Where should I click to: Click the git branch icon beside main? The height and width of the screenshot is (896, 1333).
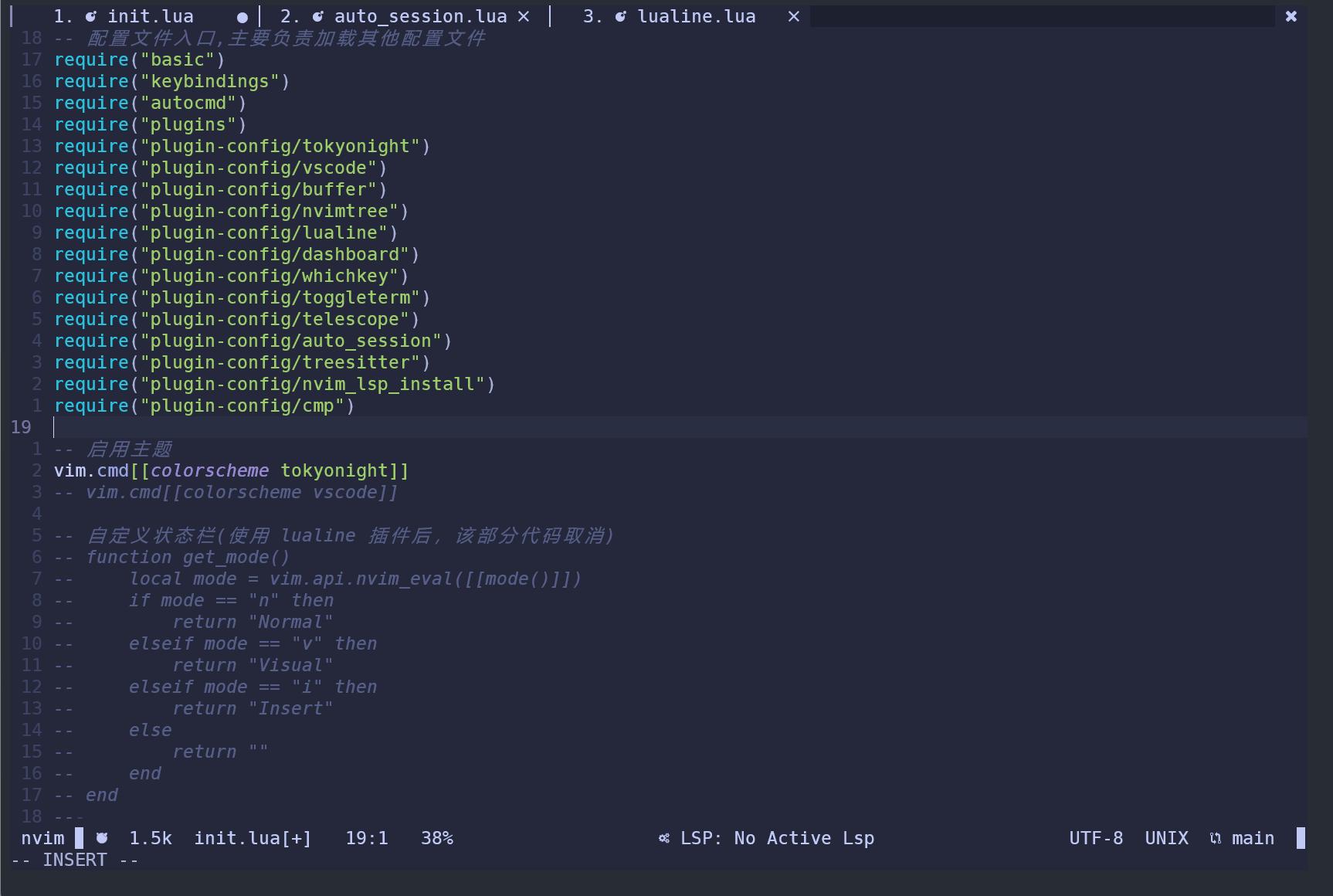1216,838
